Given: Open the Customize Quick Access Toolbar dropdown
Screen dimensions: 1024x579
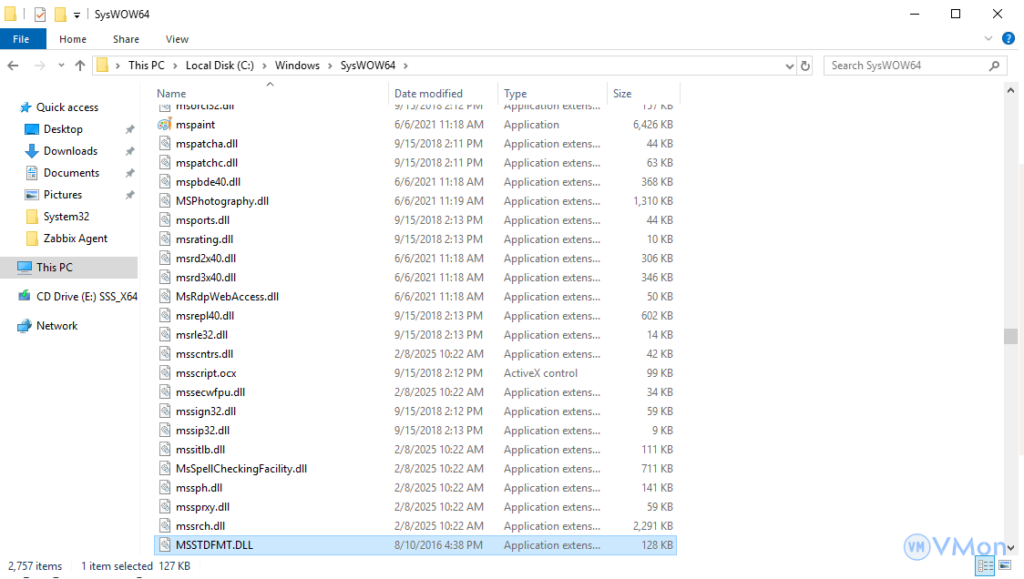Looking at the screenshot, I should (77, 15).
